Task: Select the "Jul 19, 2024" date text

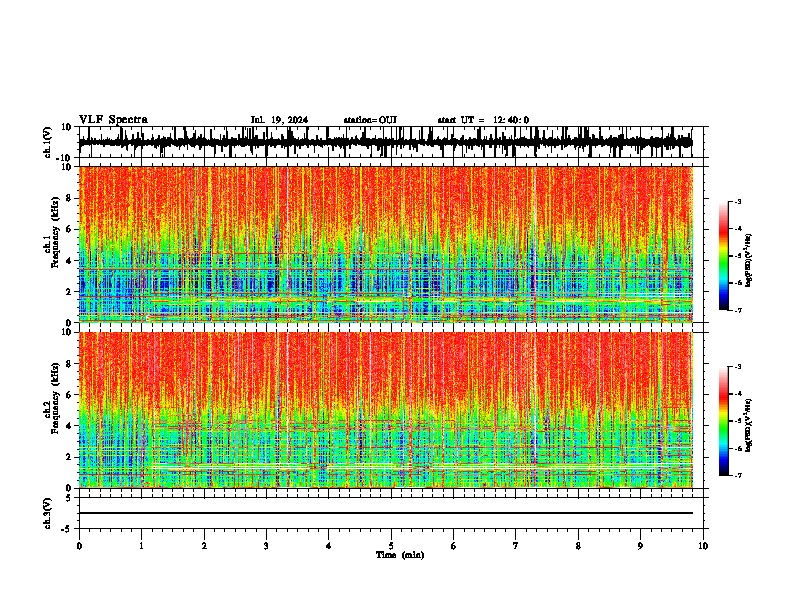Action: click(279, 120)
